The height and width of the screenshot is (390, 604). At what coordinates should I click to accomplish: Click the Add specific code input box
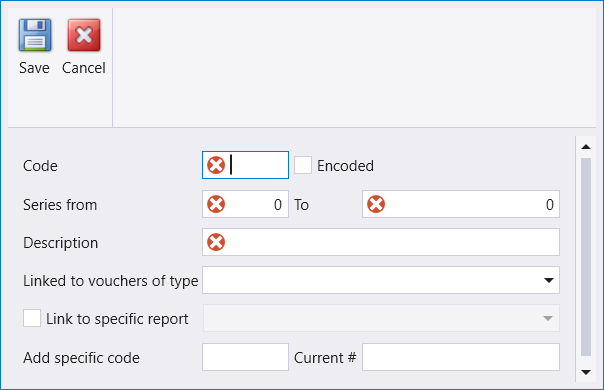[245, 357]
